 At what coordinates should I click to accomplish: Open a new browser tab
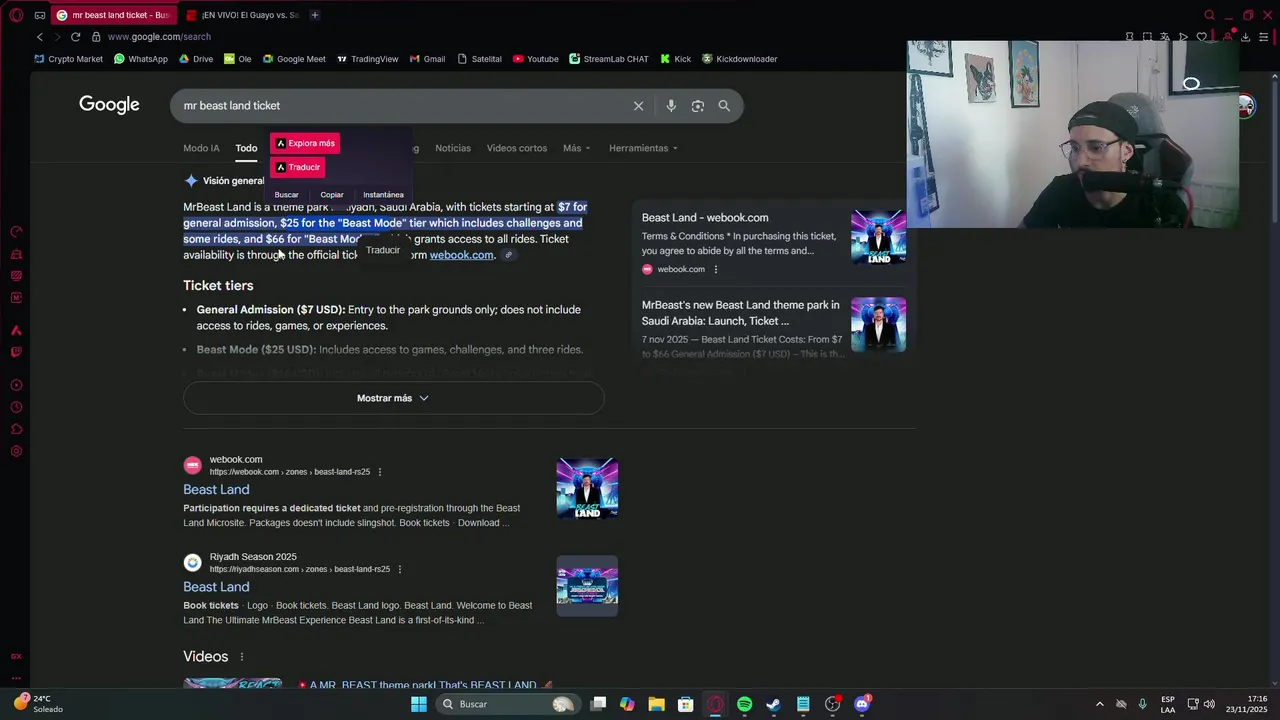(x=314, y=15)
